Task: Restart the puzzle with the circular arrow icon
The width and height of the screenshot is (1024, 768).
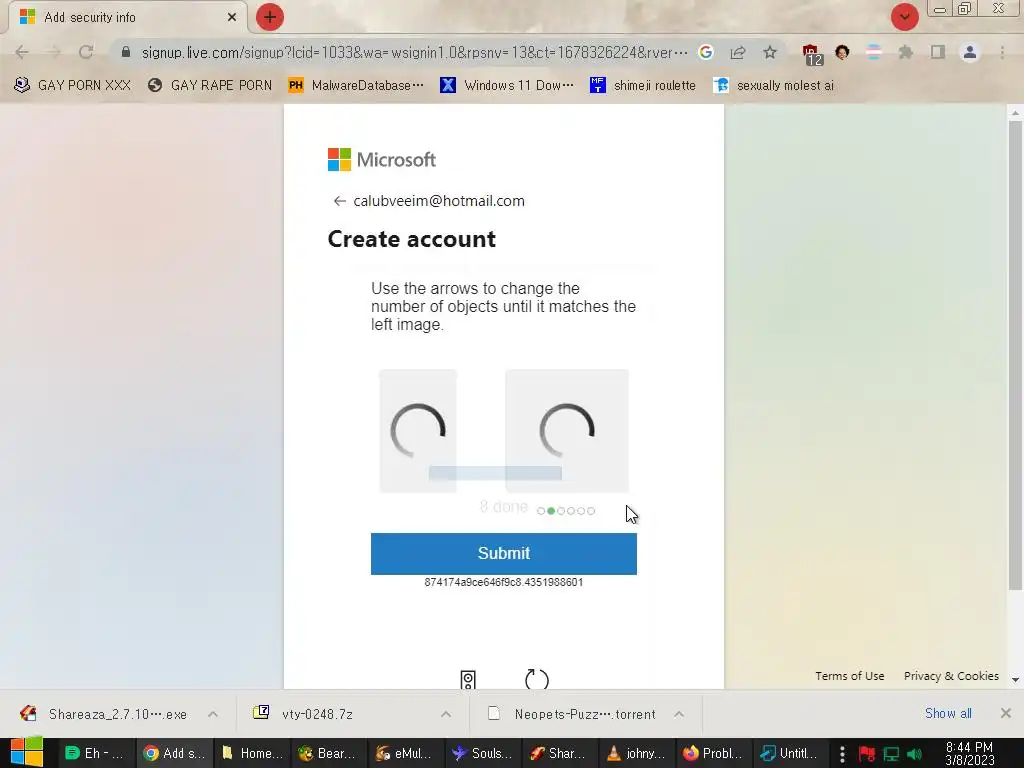Action: coord(537,680)
